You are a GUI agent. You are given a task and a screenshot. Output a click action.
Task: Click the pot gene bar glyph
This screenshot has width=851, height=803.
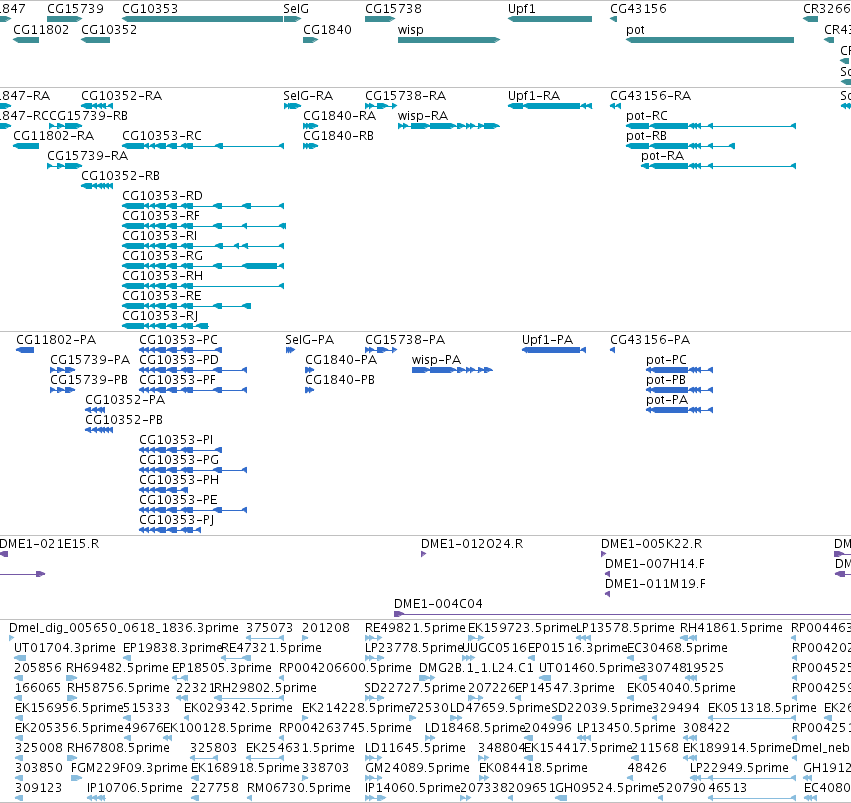click(710, 40)
